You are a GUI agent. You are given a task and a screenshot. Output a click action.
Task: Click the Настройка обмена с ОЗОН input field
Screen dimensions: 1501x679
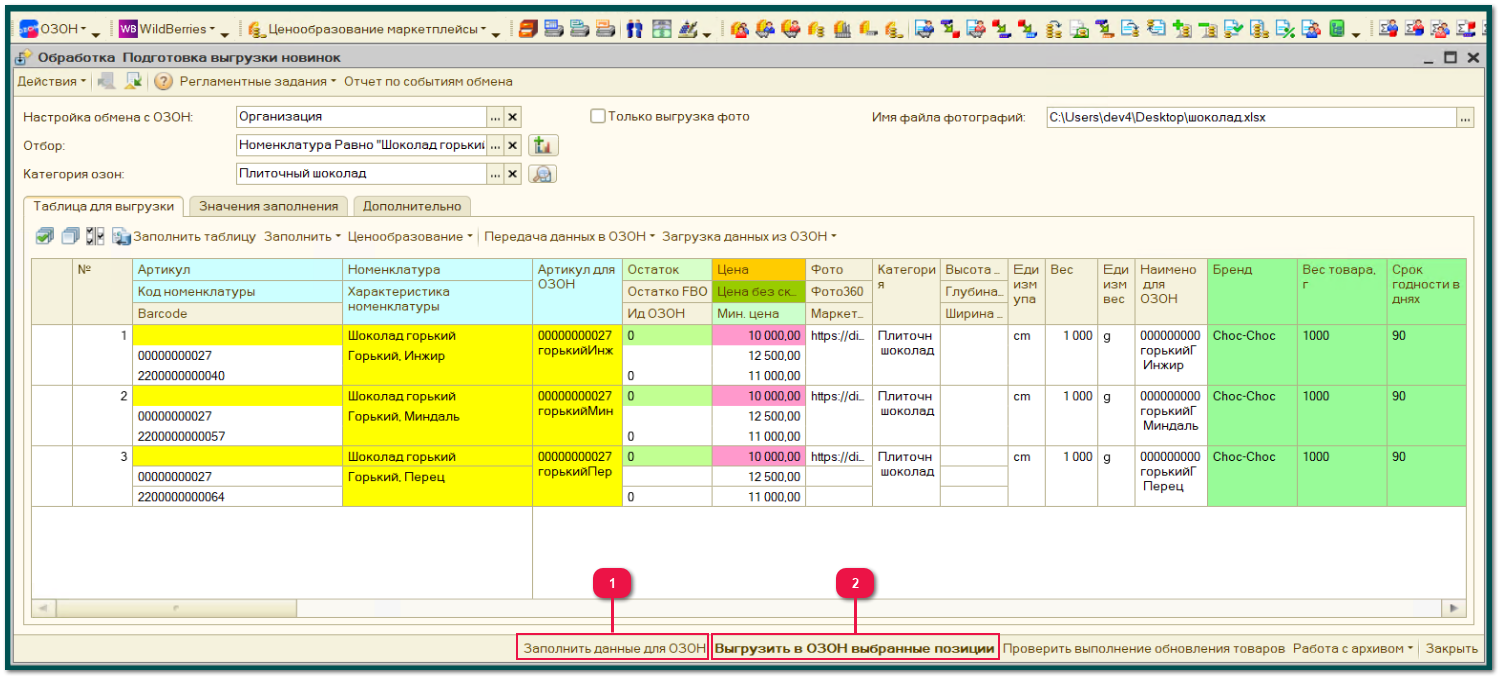(x=361, y=117)
